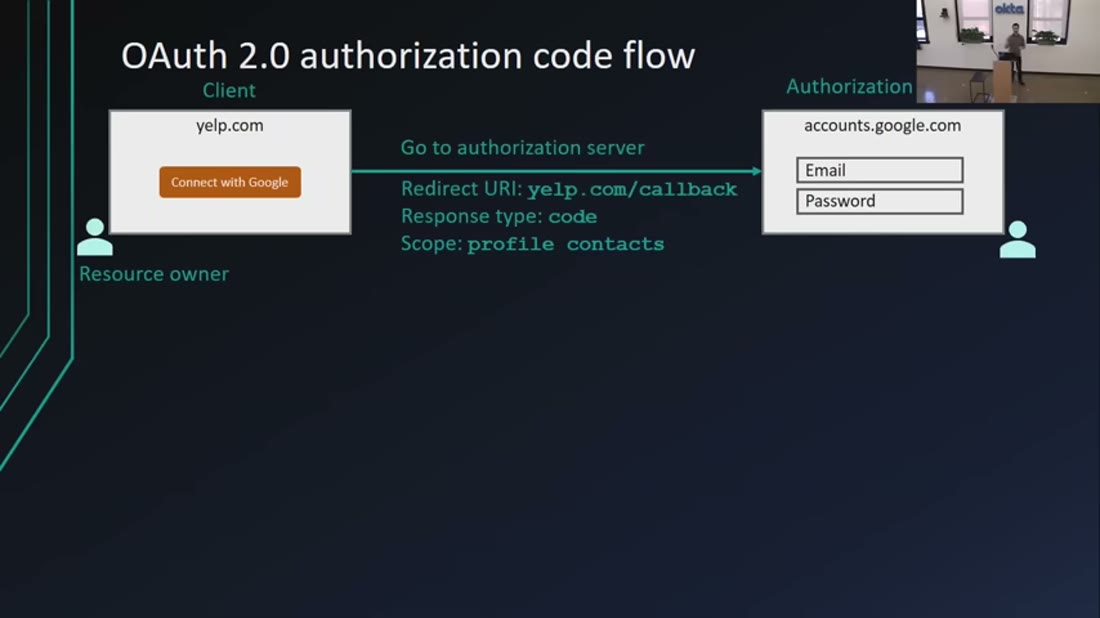Image resolution: width=1100 pixels, height=618 pixels.
Task: Click the 'yelp.com' heading text
Action: 229,126
